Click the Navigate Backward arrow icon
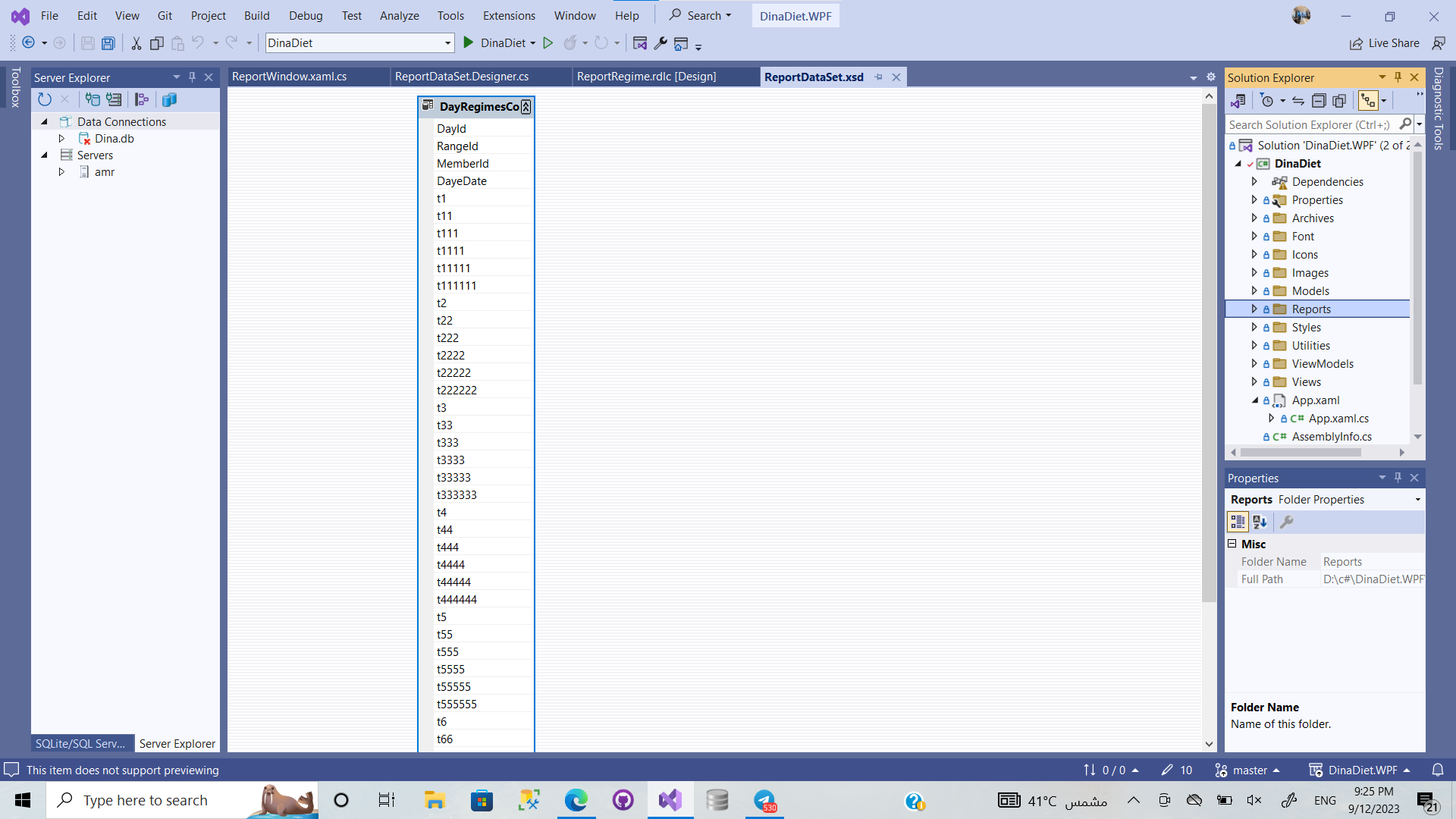The image size is (1456, 819). (28, 43)
